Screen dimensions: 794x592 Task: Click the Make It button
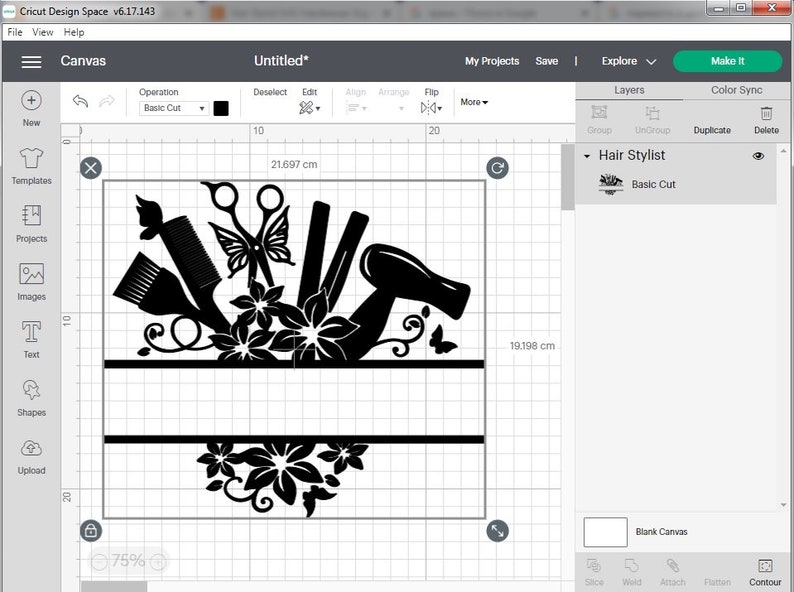[x=728, y=61]
